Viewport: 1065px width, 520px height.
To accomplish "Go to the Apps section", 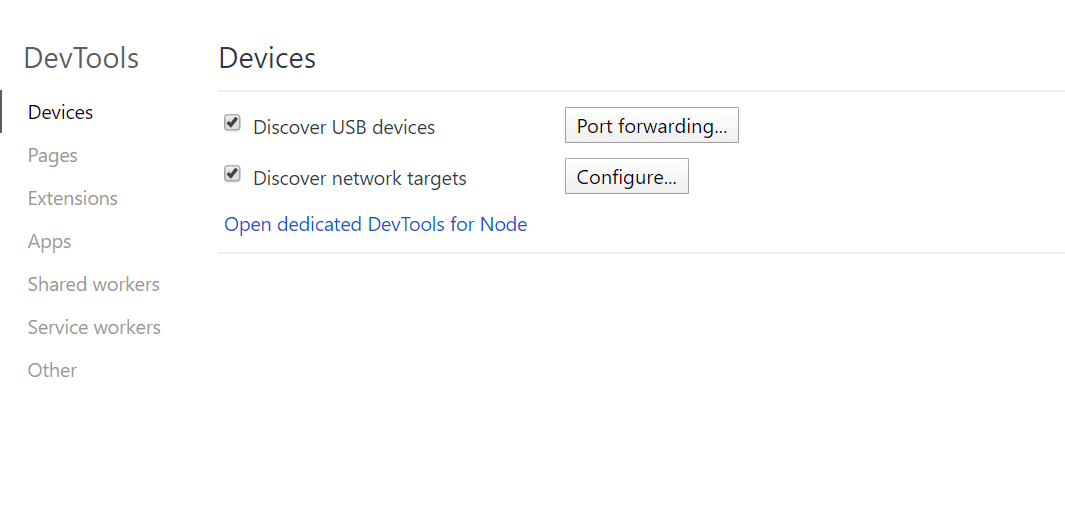I will (x=49, y=241).
